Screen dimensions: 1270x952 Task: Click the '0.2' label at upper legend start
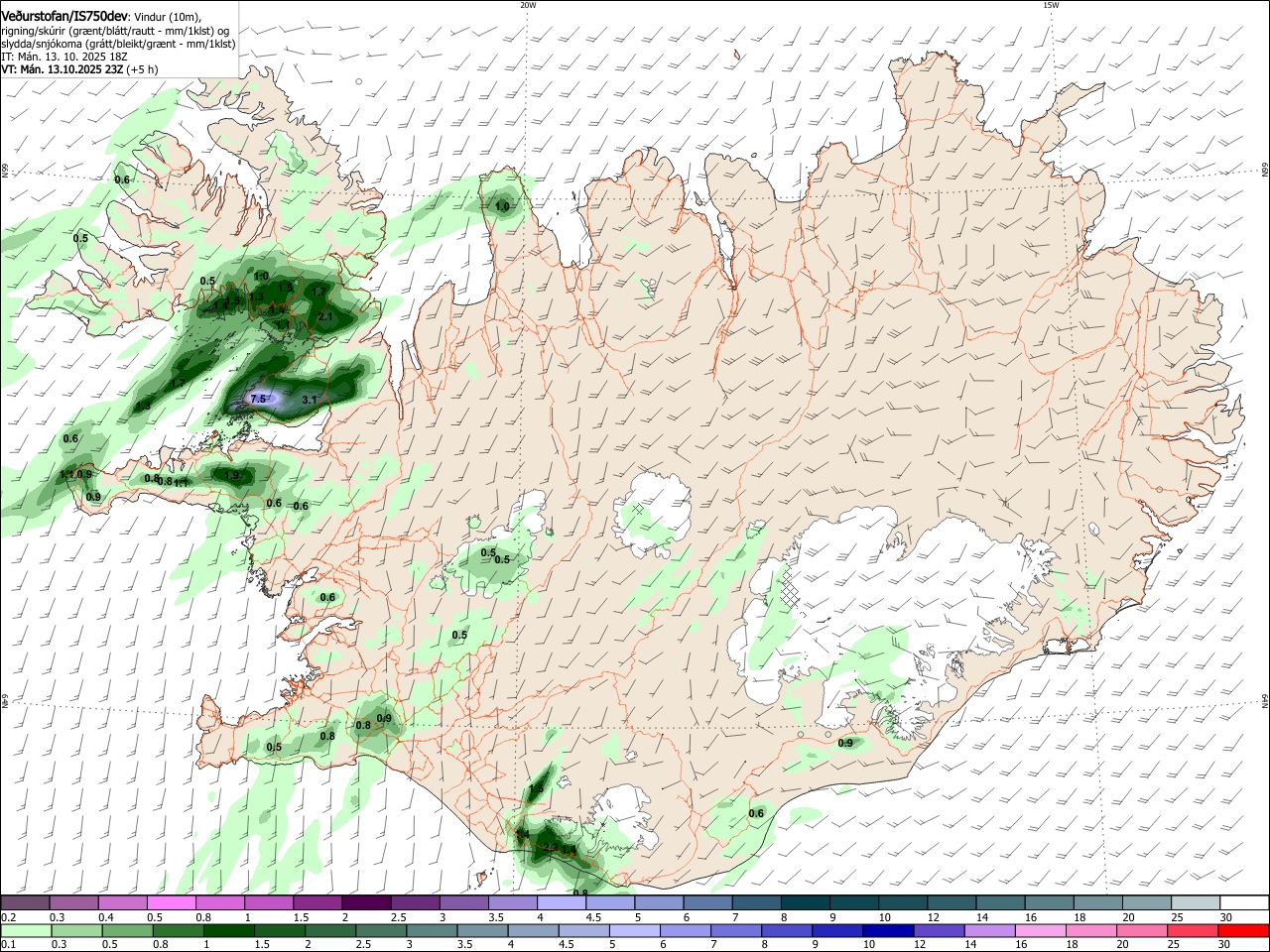8,917
